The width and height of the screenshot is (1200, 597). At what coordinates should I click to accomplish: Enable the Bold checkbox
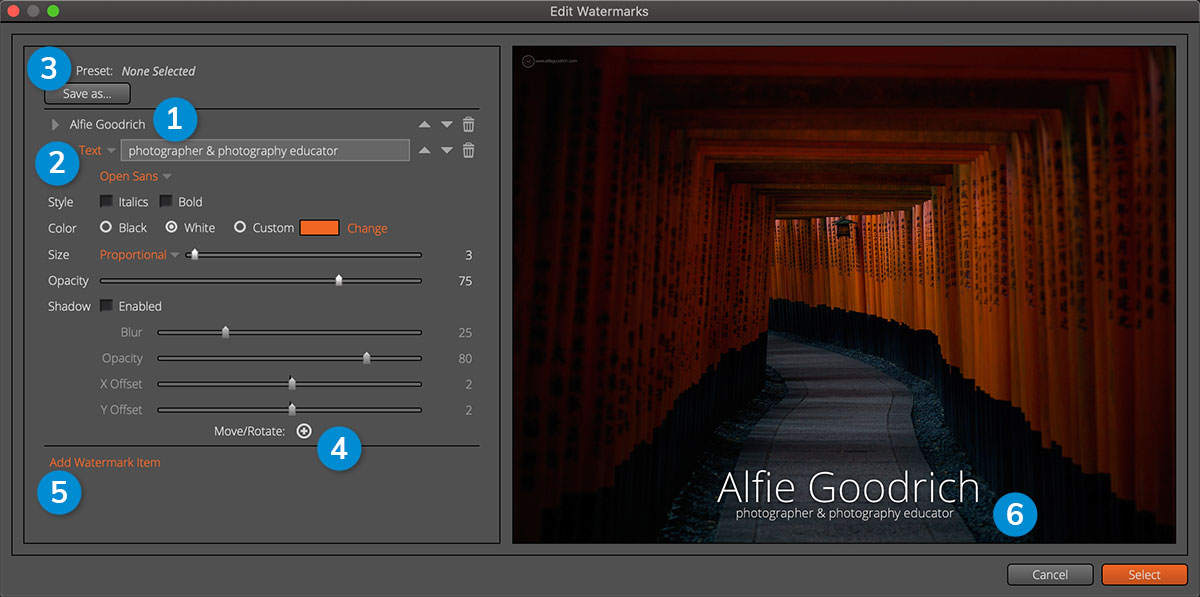(x=166, y=202)
